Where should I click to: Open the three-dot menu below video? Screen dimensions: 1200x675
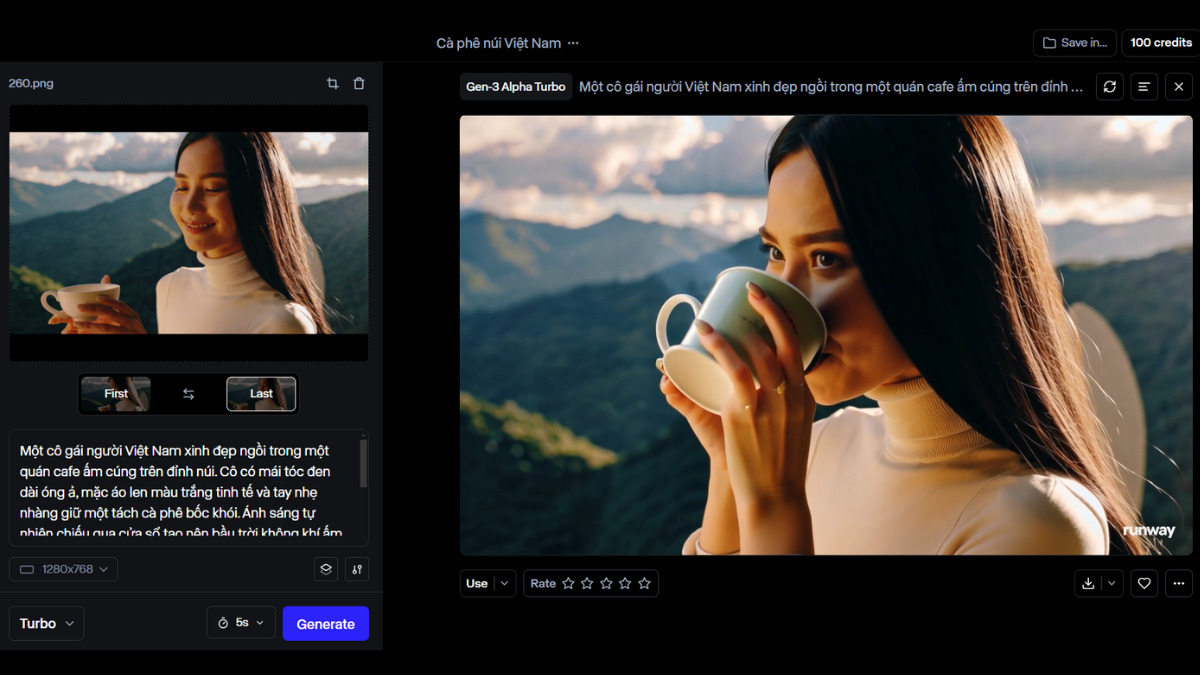point(1179,583)
